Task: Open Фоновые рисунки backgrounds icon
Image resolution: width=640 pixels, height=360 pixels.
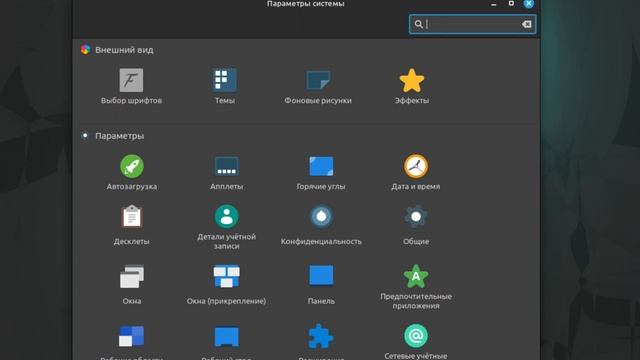Action: point(318,80)
